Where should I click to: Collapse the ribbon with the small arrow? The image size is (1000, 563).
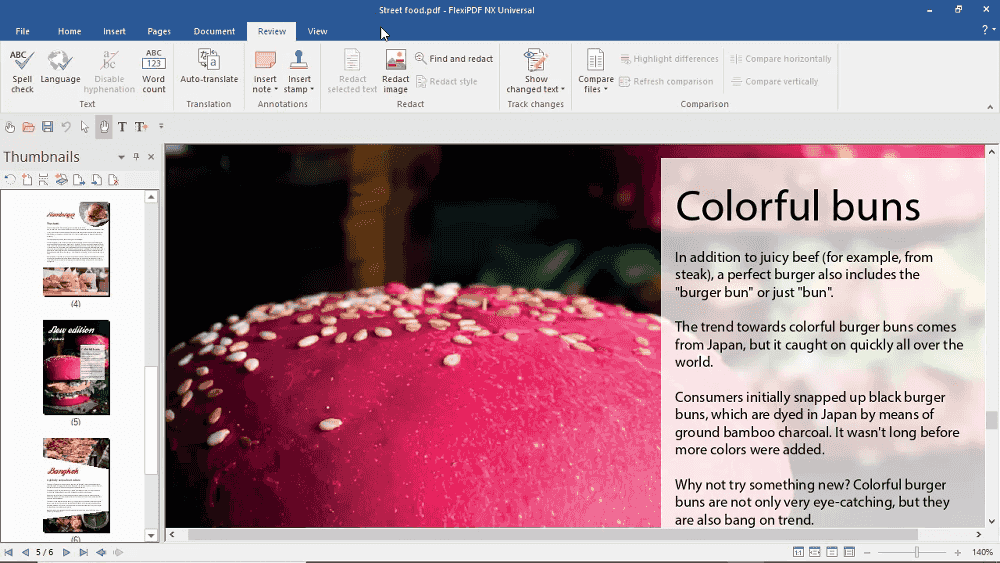990,107
